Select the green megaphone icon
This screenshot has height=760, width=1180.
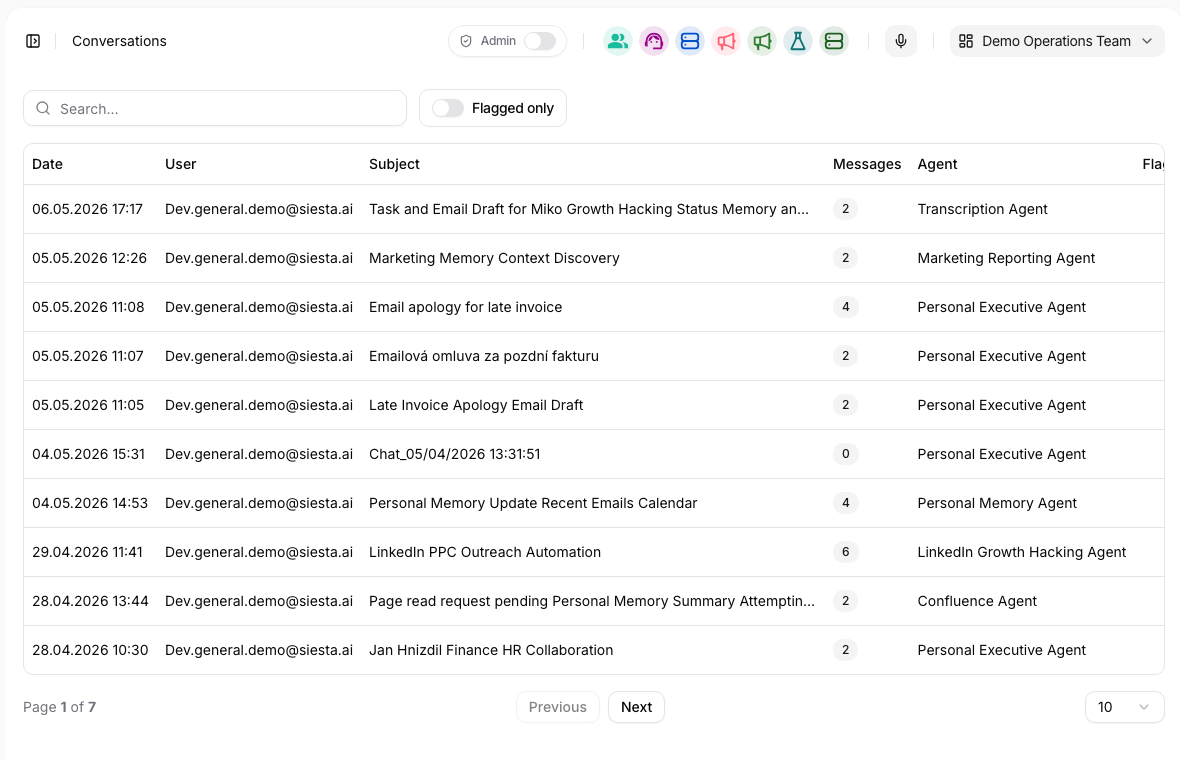(762, 41)
